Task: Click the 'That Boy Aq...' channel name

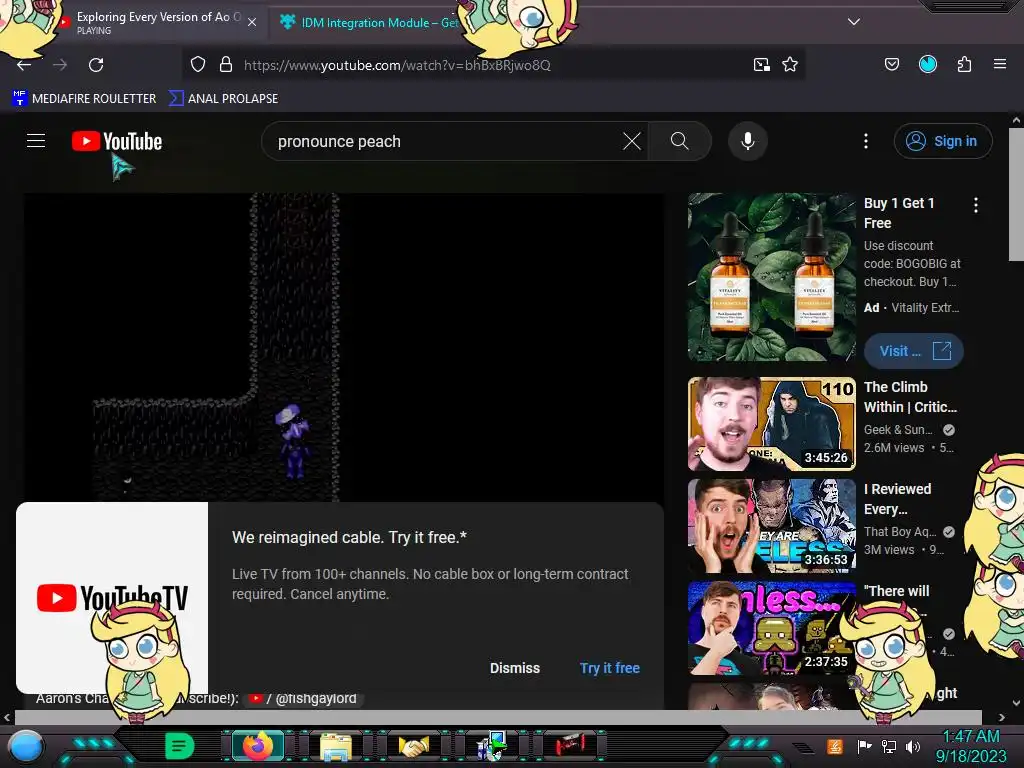Action: (900, 532)
